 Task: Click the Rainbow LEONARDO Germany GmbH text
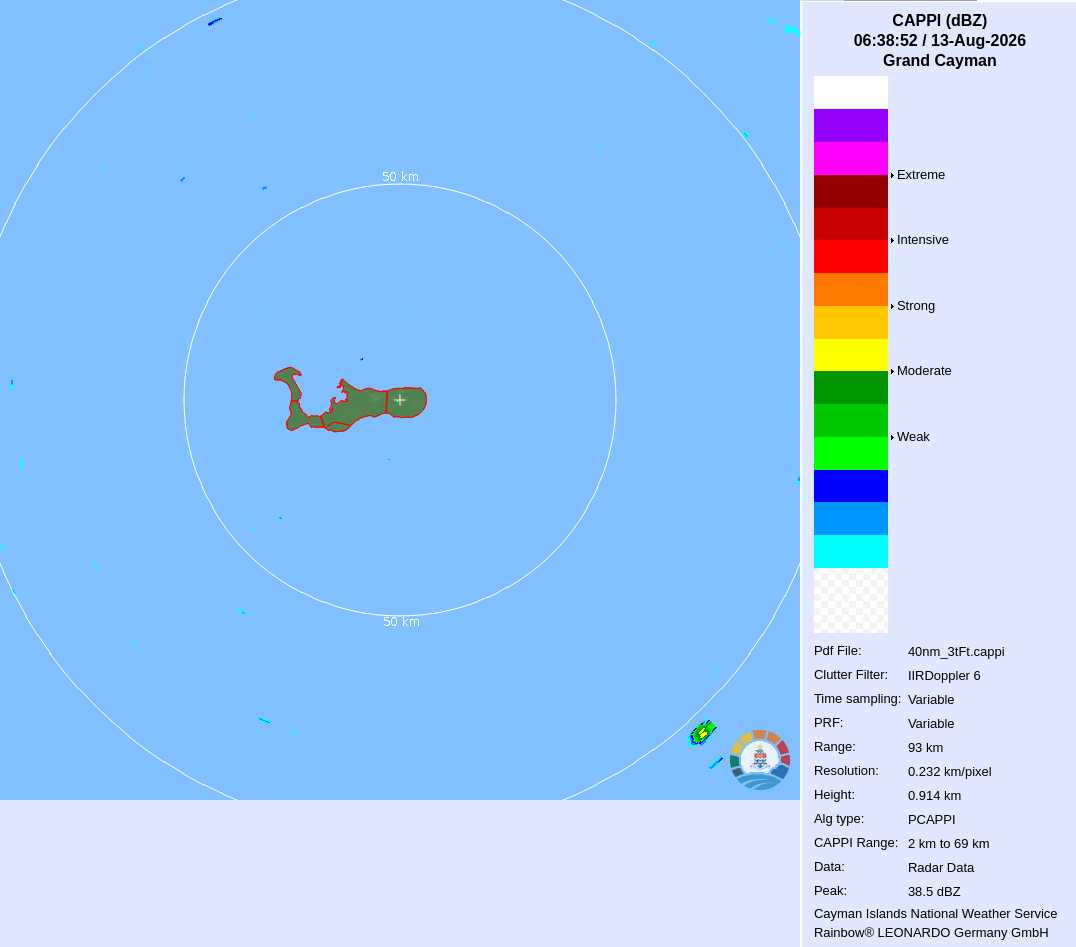(931, 933)
